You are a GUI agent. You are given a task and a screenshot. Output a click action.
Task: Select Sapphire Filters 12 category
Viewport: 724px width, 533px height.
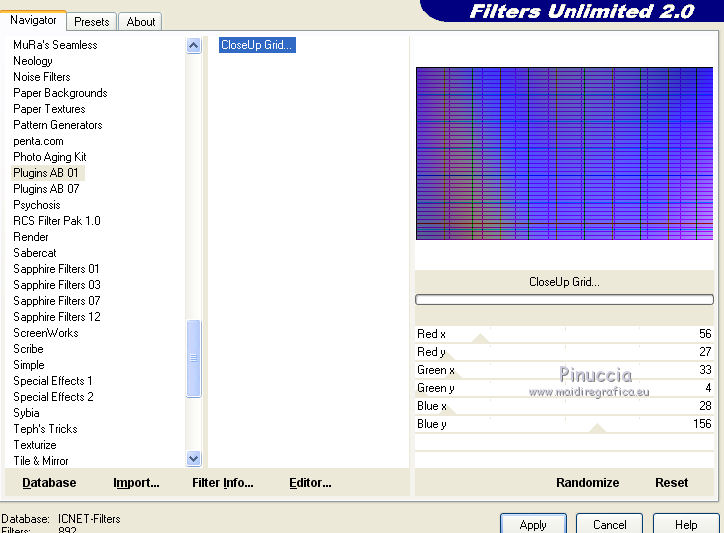[56, 317]
